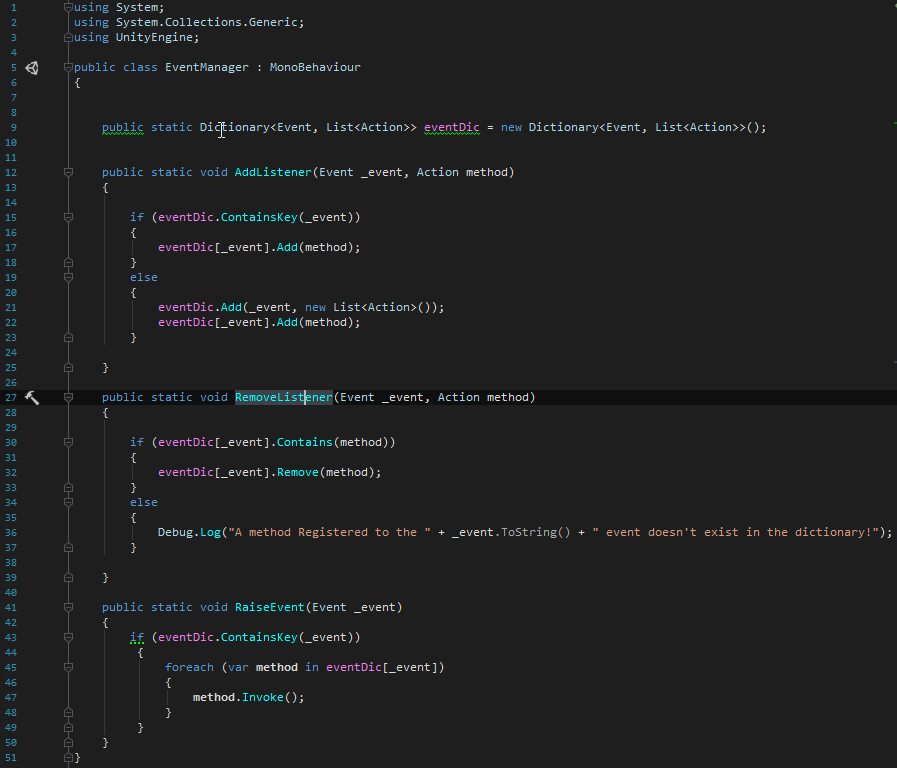Collapse the Contains if block on line 30

point(68,442)
